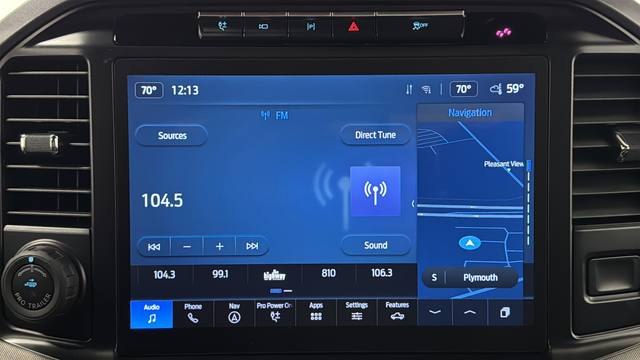This screenshot has height=360, width=640.
Task: Tap the 12:13 clock
Action: 185,90
